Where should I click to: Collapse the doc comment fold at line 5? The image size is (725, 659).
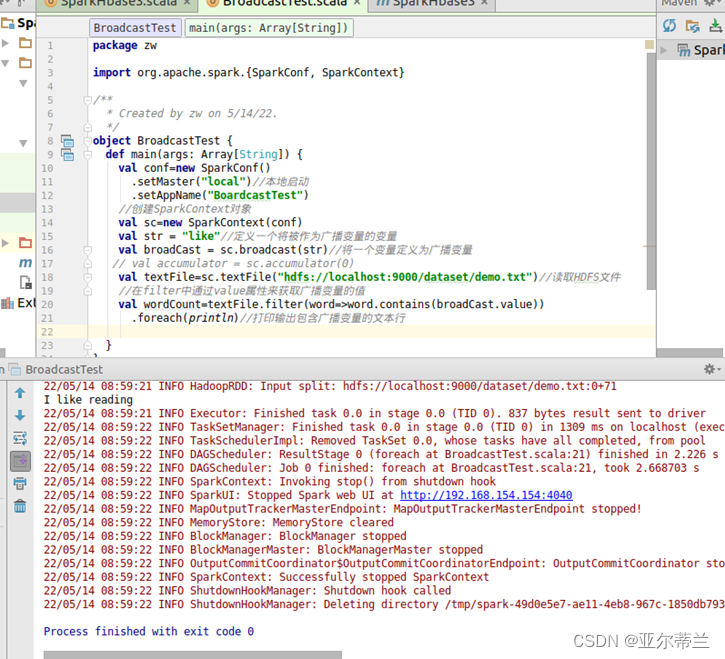click(87, 100)
